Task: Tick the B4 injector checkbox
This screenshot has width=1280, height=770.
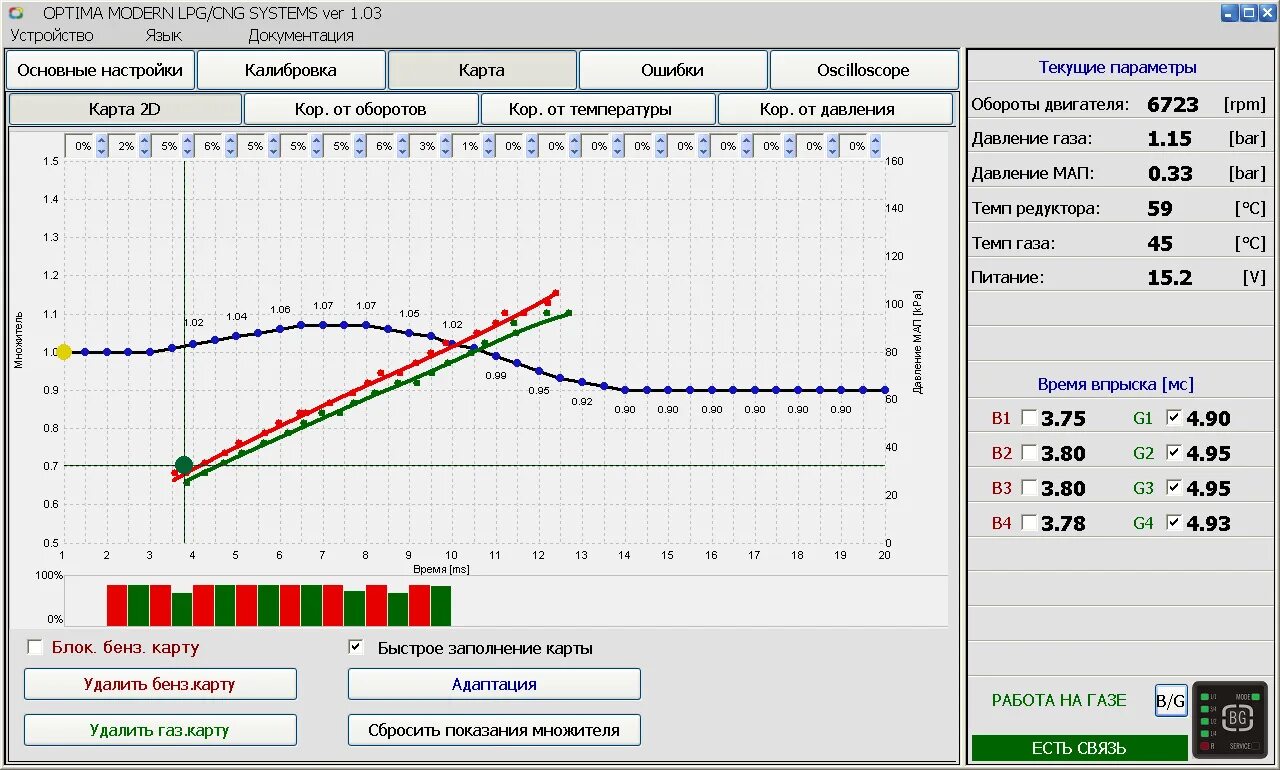Action: coord(1029,523)
